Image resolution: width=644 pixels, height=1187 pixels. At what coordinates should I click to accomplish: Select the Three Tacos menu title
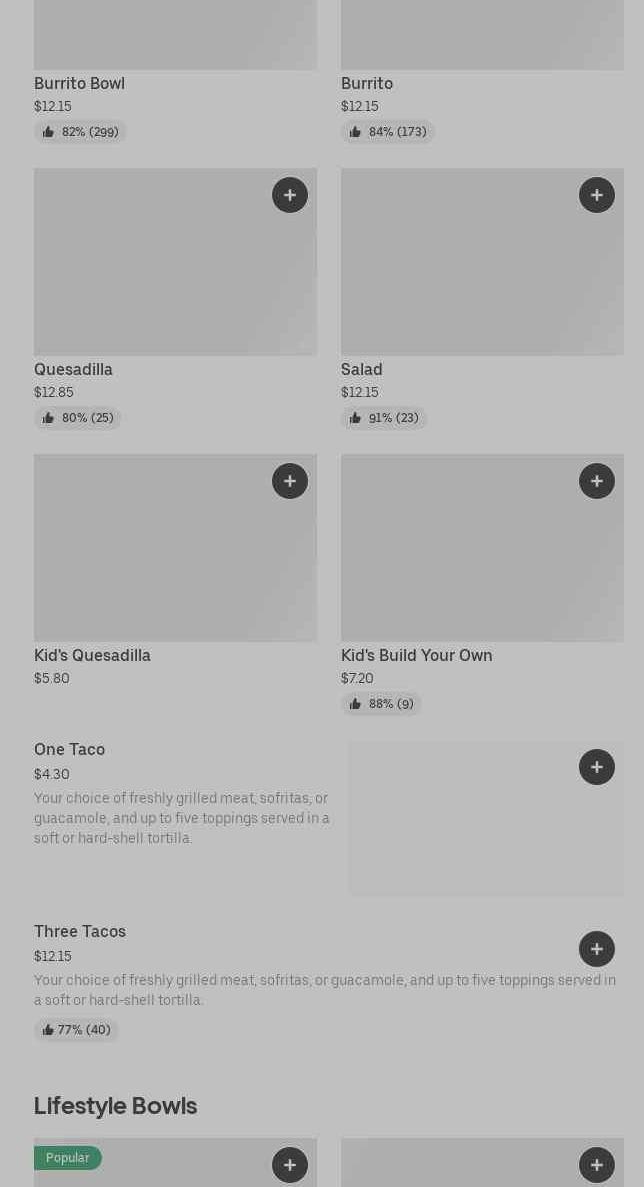tap(80, 932)
